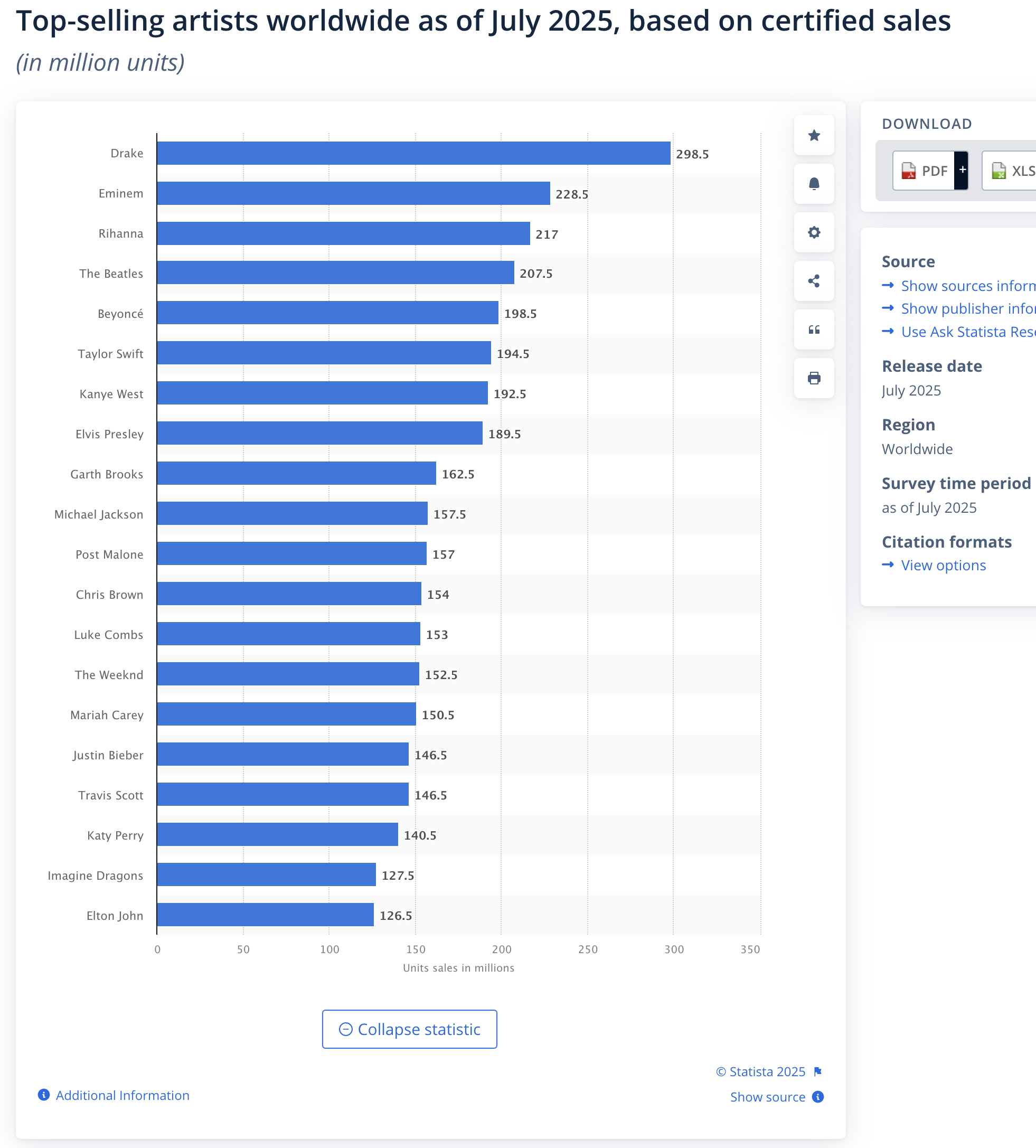Click the Show source link
Image resolution: width=1036 pixels, height=1148 pixels.
pos(767,1097)
